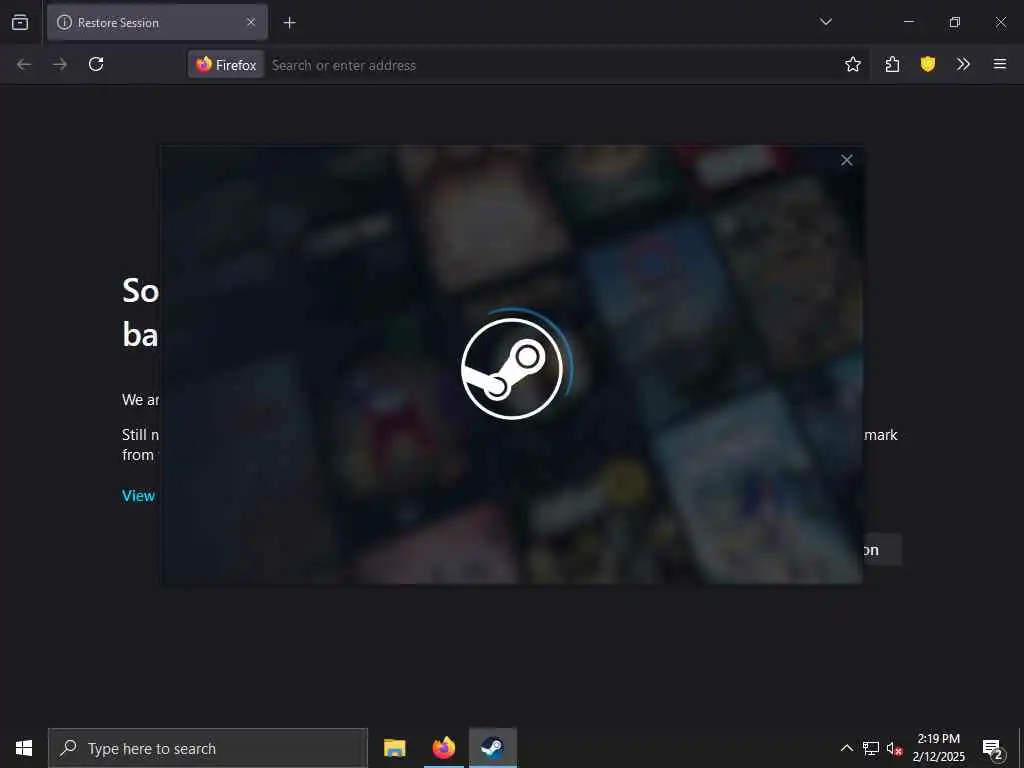Open a new tab with the plus button
1024x768 pixels.
[289, 23]
